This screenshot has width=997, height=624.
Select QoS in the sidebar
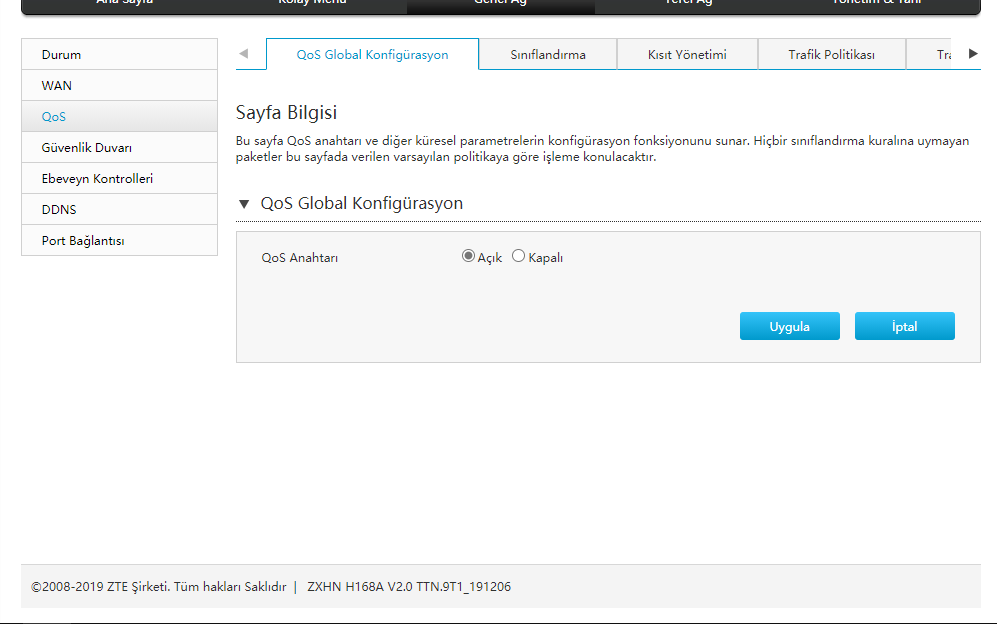[x=120, y=116]
